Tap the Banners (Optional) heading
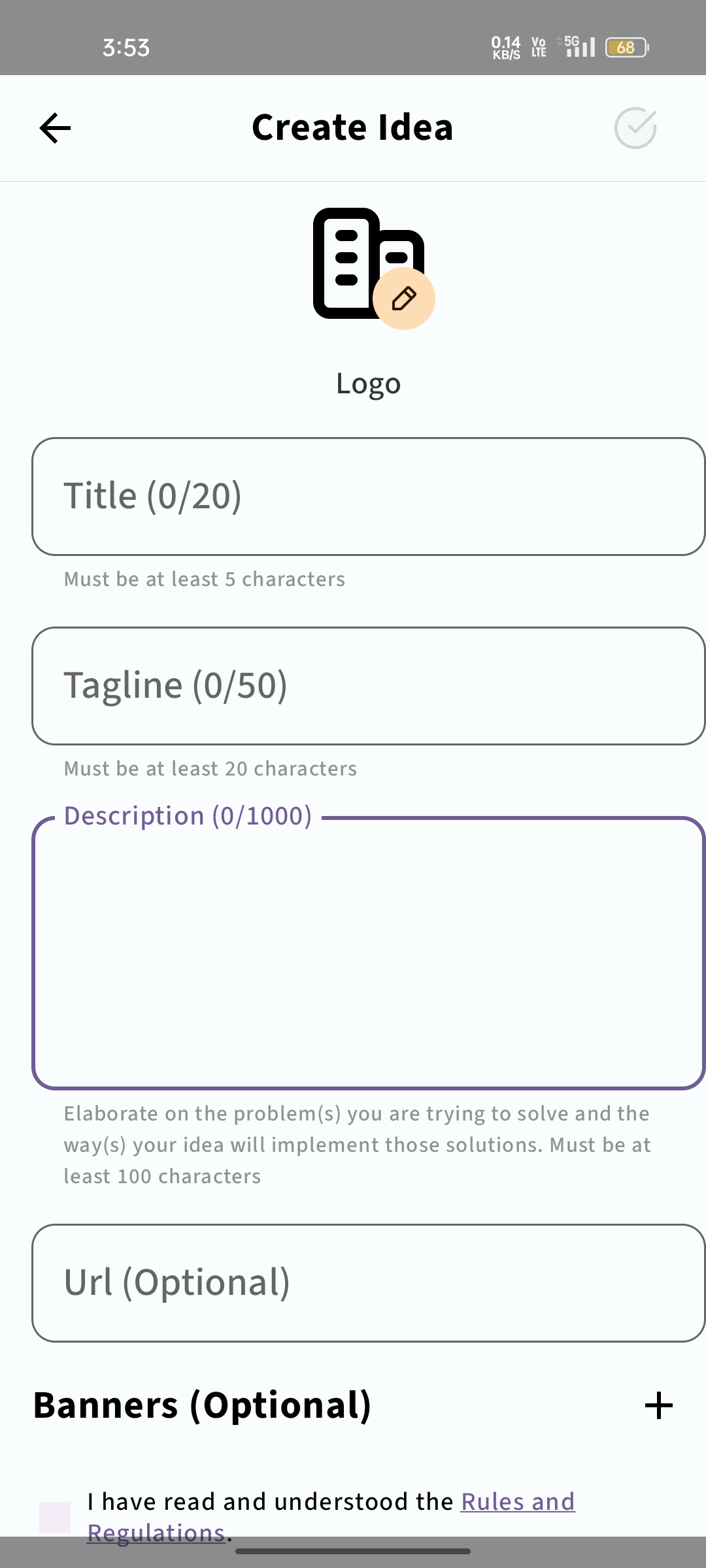This screenshot has height=1568, width=706. [x=203, y=1405]
